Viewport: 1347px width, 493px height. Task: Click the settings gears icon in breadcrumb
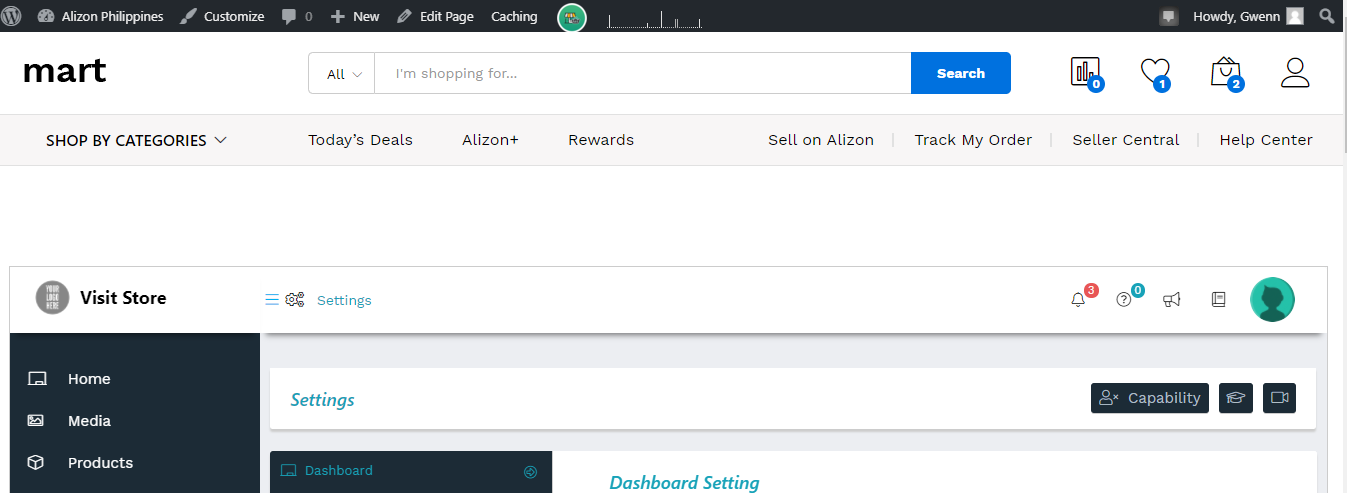coord(295,299)
